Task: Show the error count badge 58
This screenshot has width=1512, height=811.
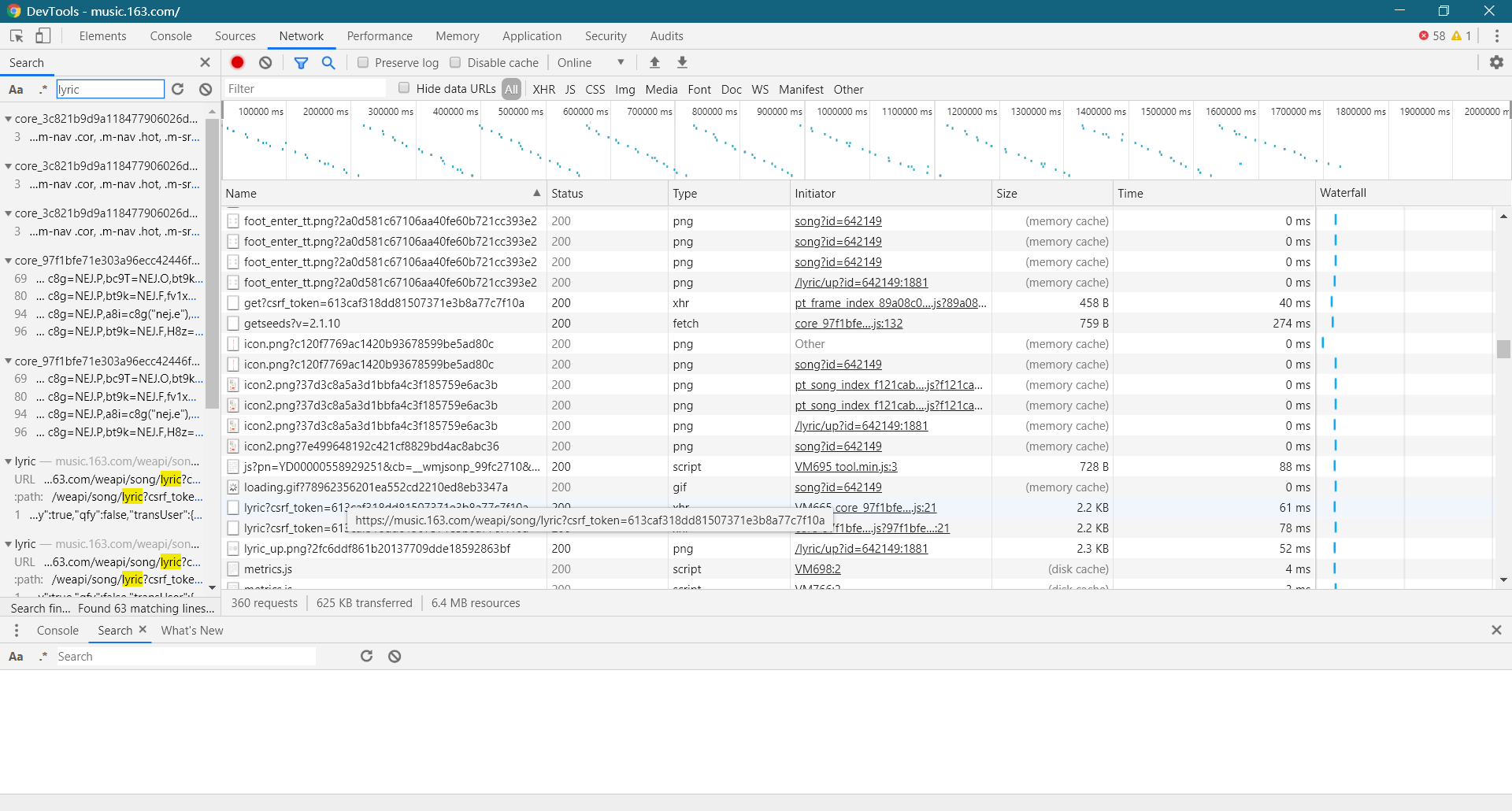Action: point(1432,36)
